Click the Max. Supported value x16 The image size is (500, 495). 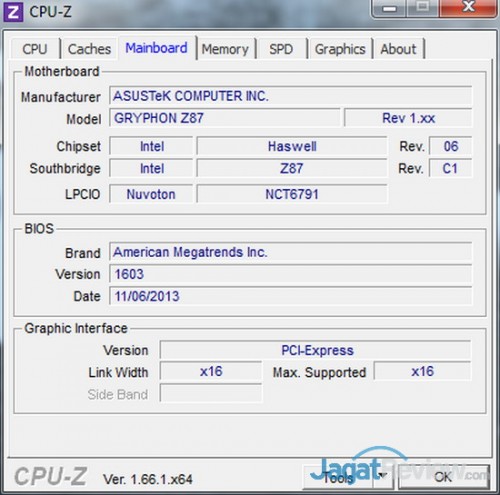422,371
